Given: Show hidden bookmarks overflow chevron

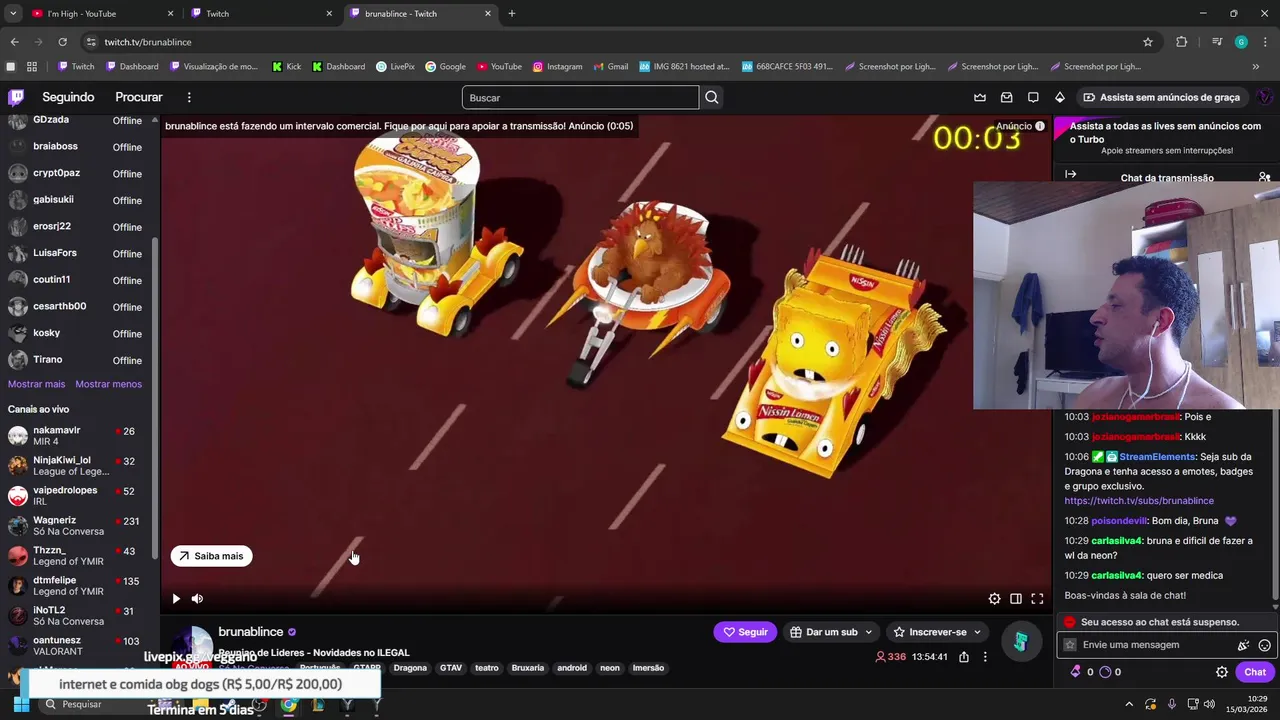Looking at the screenshot, I should coord(1256,67).
